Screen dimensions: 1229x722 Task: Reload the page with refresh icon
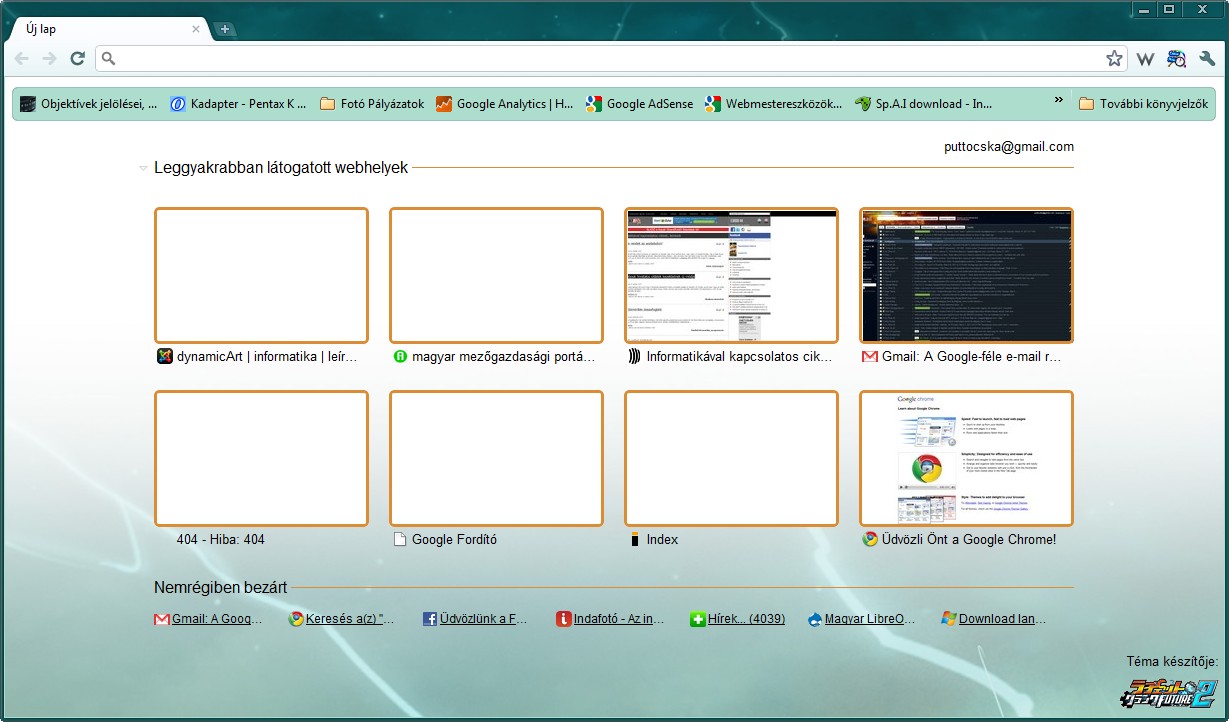tap(77, 59)
